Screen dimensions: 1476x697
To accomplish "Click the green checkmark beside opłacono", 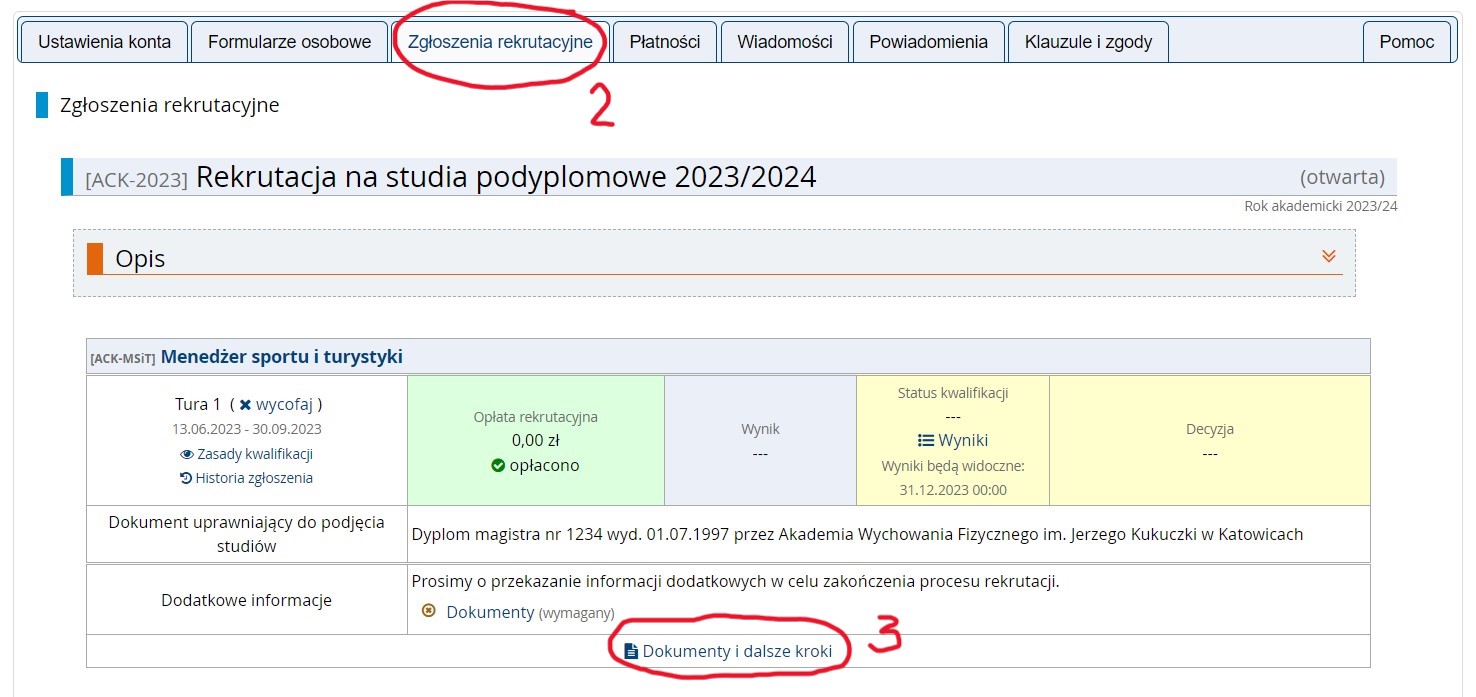I will (499, 465).
